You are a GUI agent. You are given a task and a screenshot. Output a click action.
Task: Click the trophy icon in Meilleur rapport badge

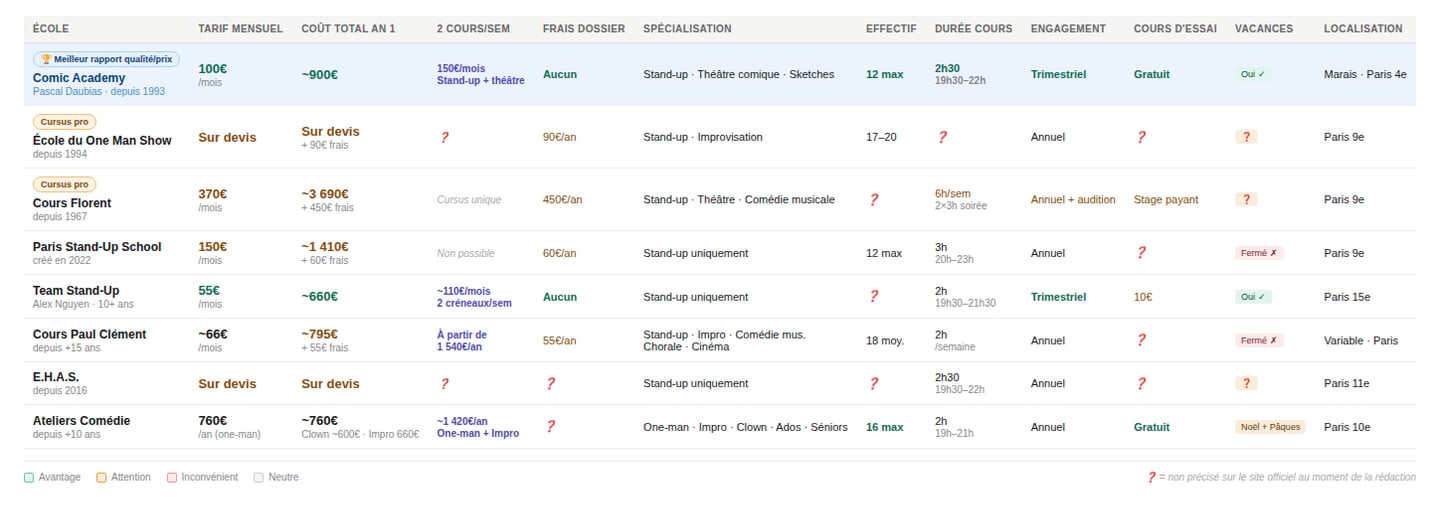point(46,59)
